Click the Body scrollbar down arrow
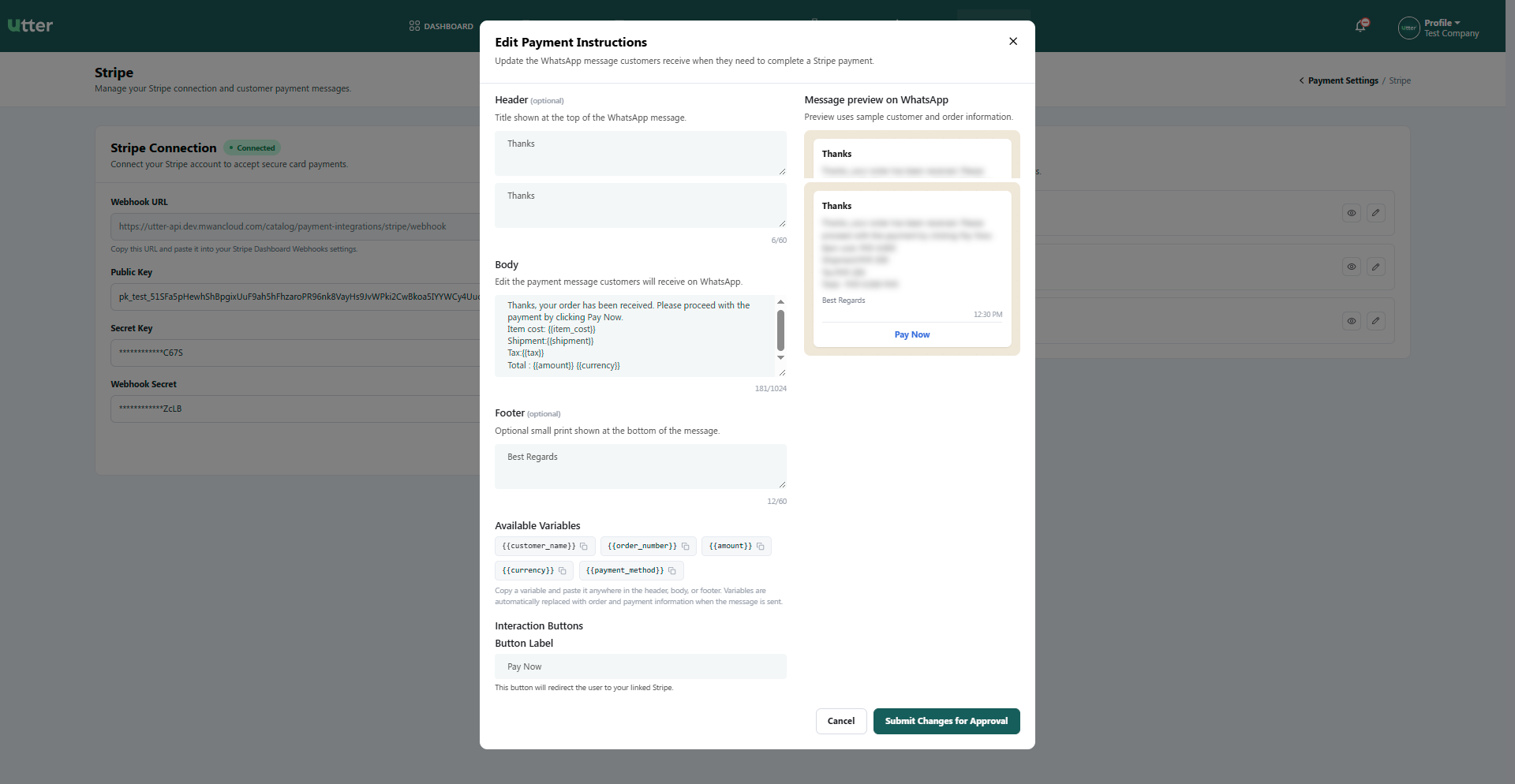This screenshot has width=1515, height=784. click(x=780, y=358)
